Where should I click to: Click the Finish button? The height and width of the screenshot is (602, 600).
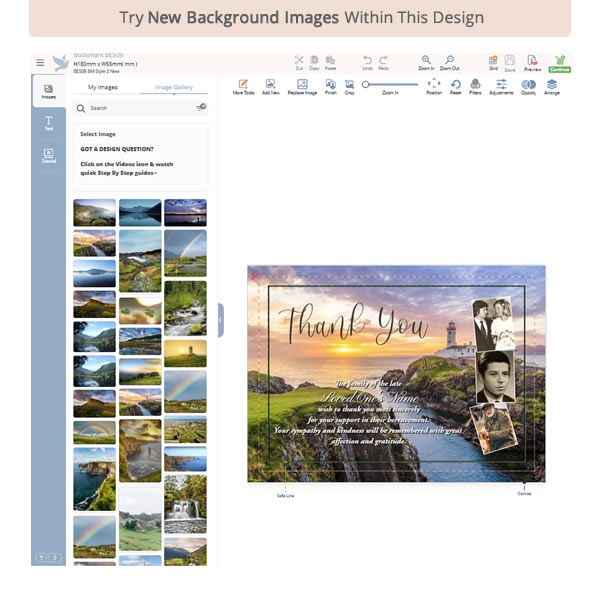coord(330,85)
